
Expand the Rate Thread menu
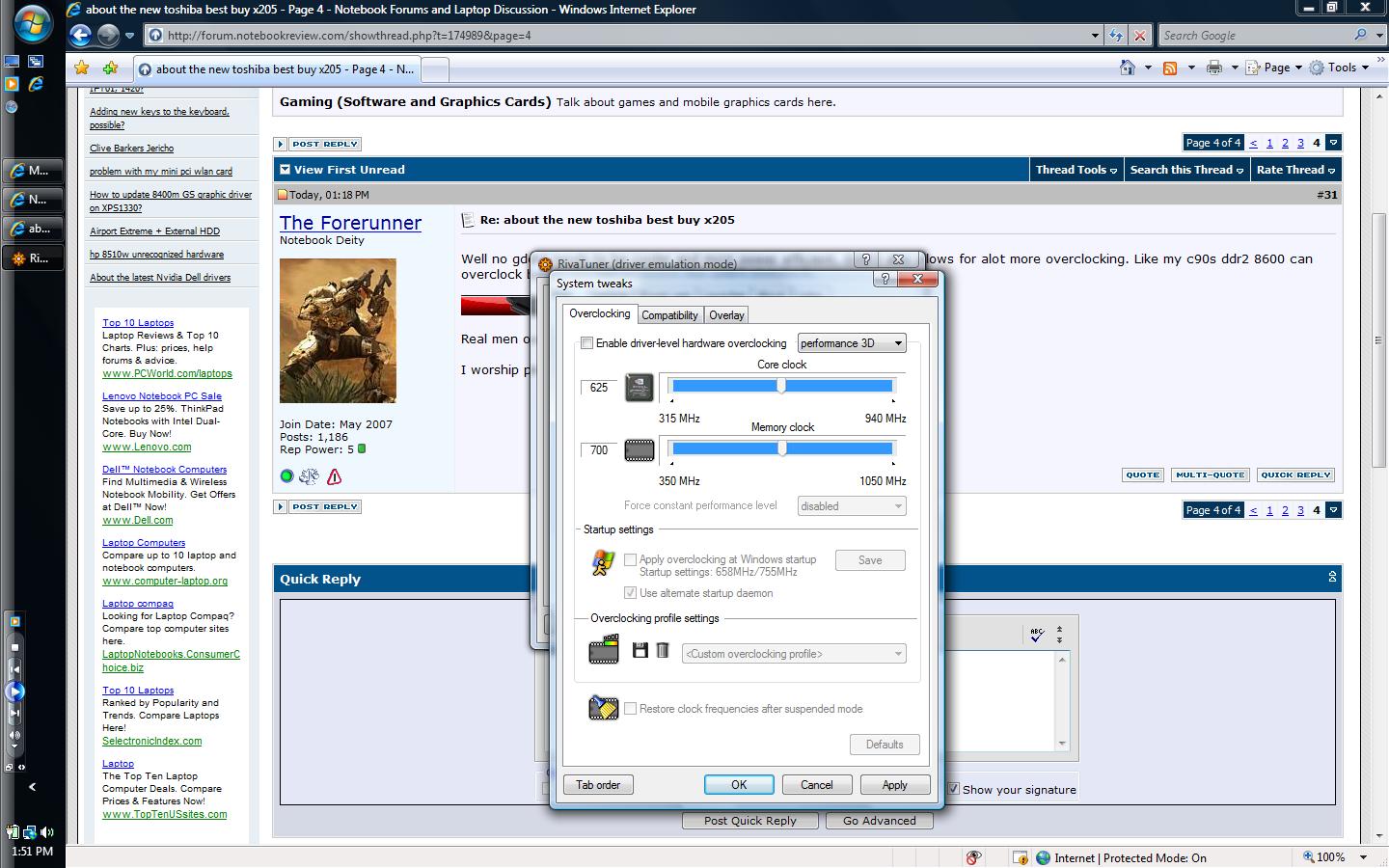pyautogui.click(x=1295, y=170)
